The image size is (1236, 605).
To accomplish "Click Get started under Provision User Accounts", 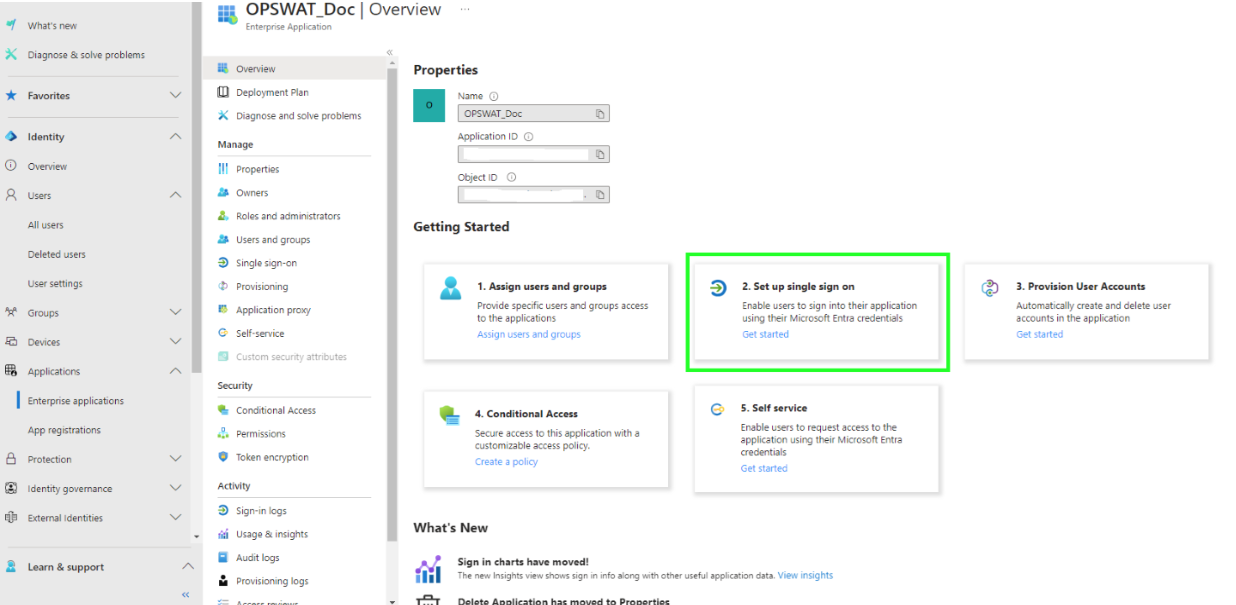I will point(1040,334).
